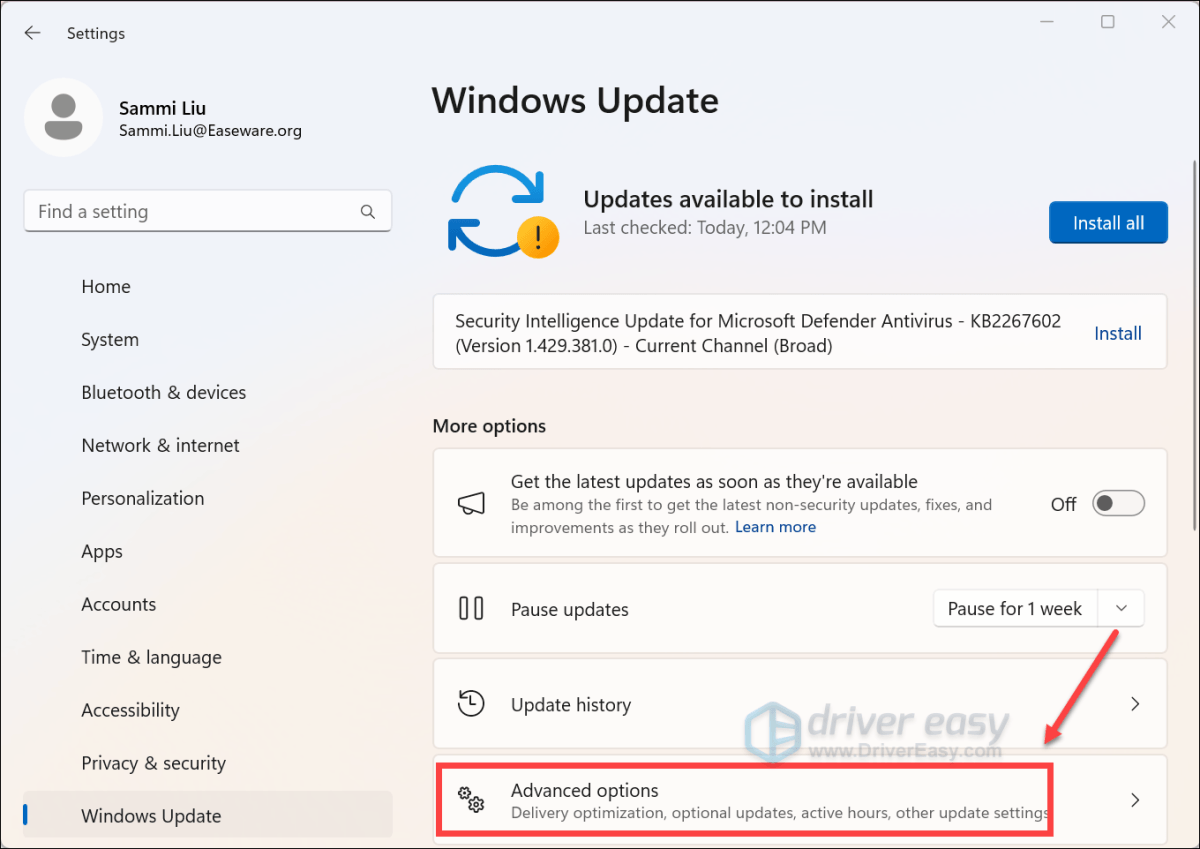
Task: Click the Install all button
Action: [1108, 222]
